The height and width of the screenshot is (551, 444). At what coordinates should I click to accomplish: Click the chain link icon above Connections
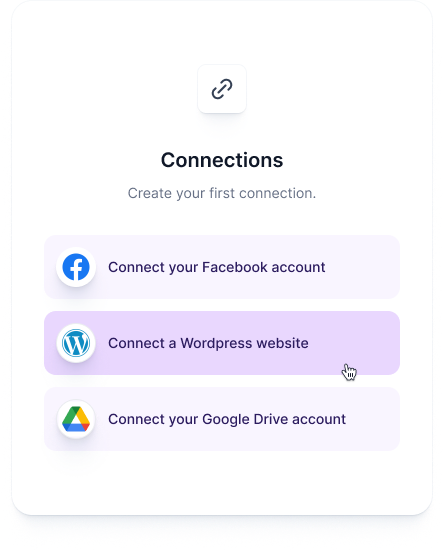[x=222, y=89]
